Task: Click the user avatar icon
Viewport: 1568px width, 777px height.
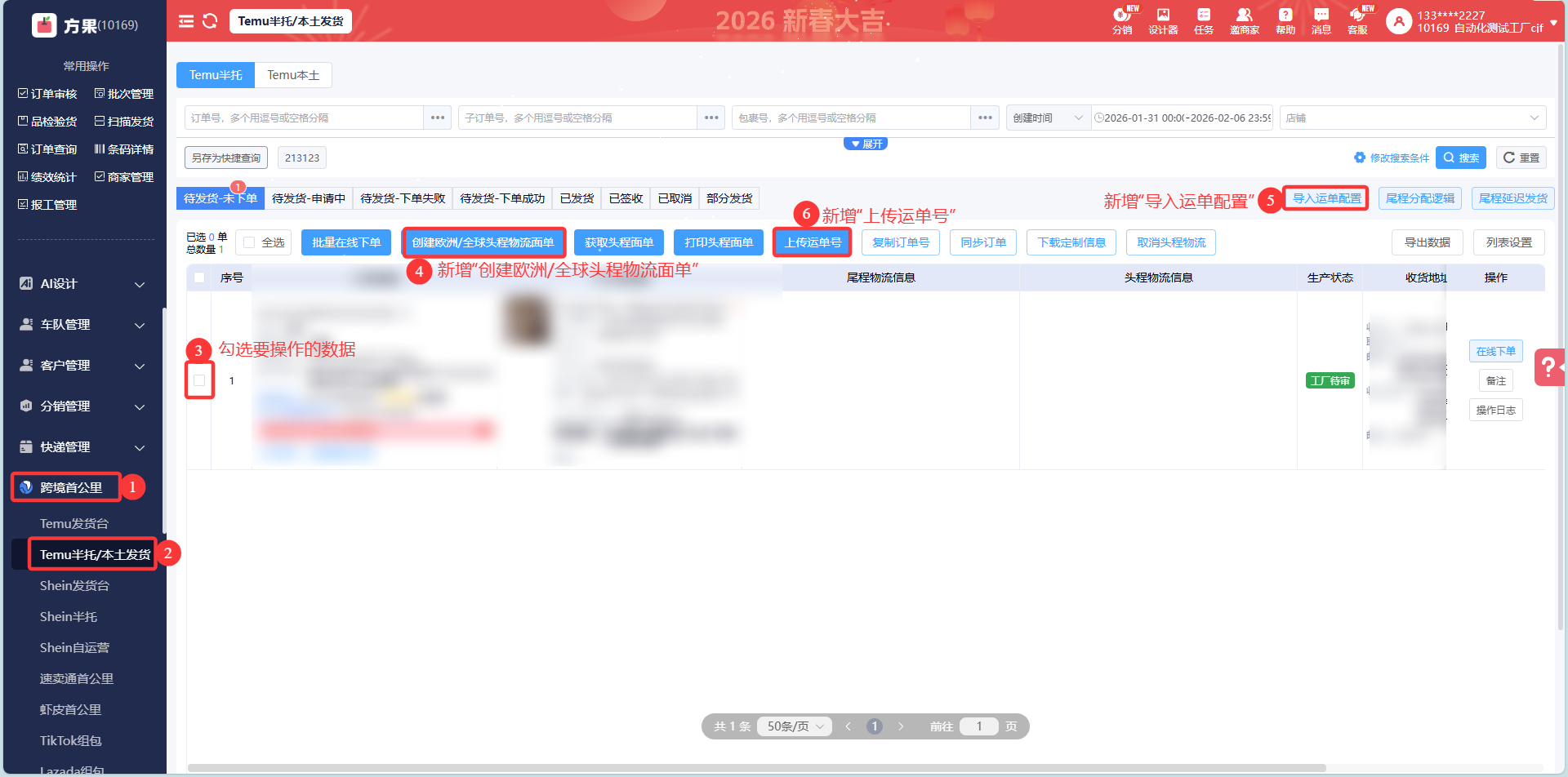Action: (x=1399, y=22)
